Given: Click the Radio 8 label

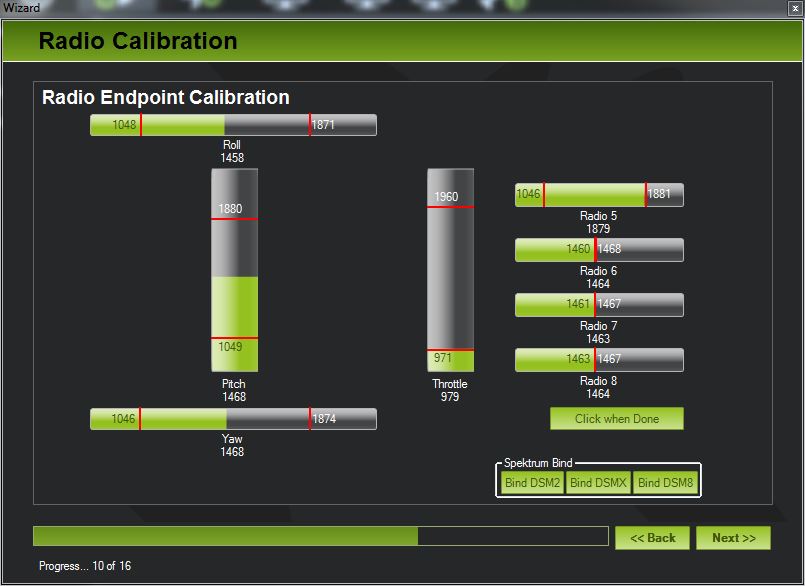Looking at the screenshot, I should (598, 381).
